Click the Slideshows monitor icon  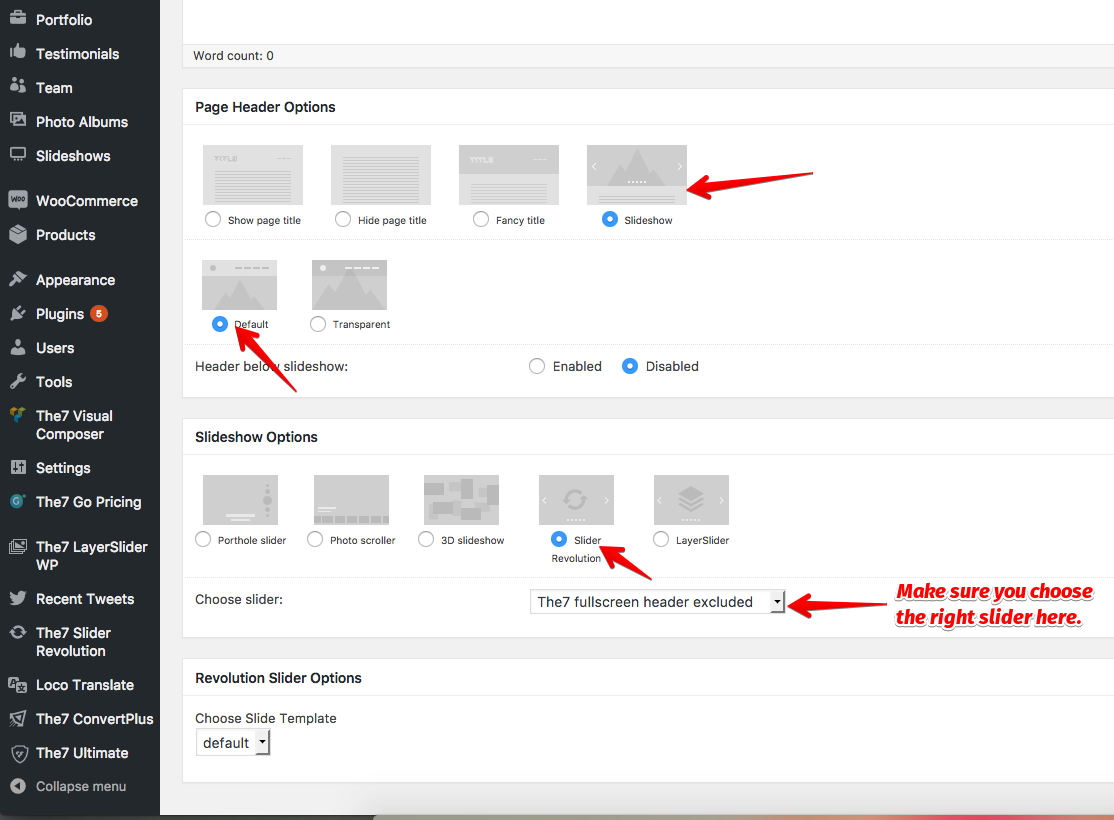(18, 154)
